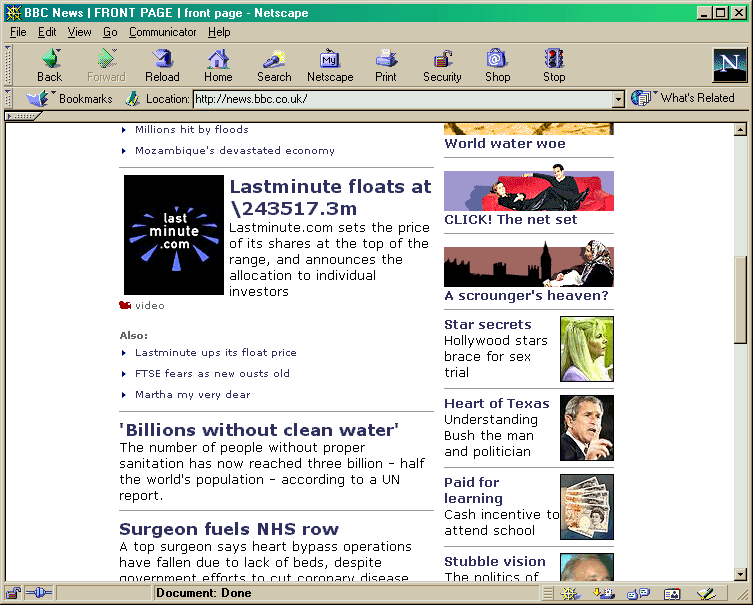Screen dimensions: 753x605
Task: Click the Shop toolbar icon
Action: (x=497, y=66)
